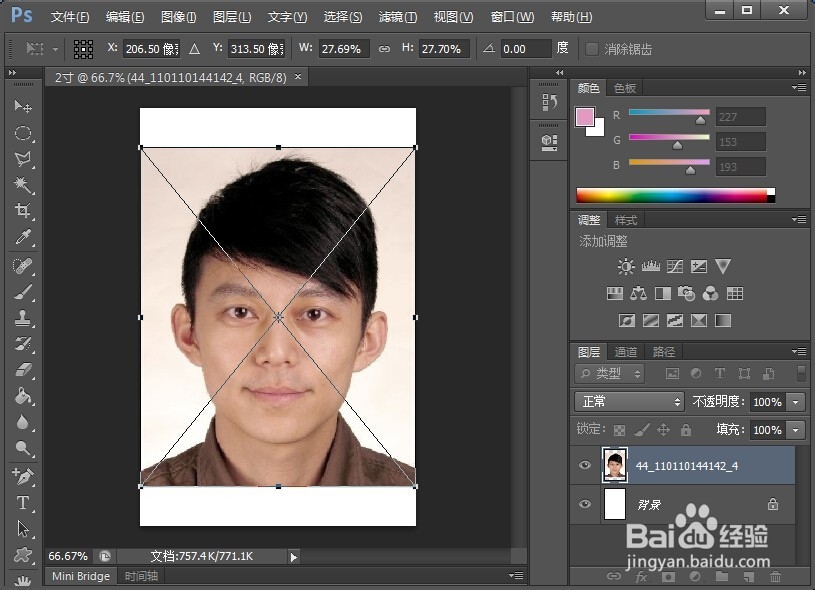The width and height of the screenshot is (815, 590).
Task: Click the Brightness/Contrast adjustment icon
Action: tap(626, 267)
